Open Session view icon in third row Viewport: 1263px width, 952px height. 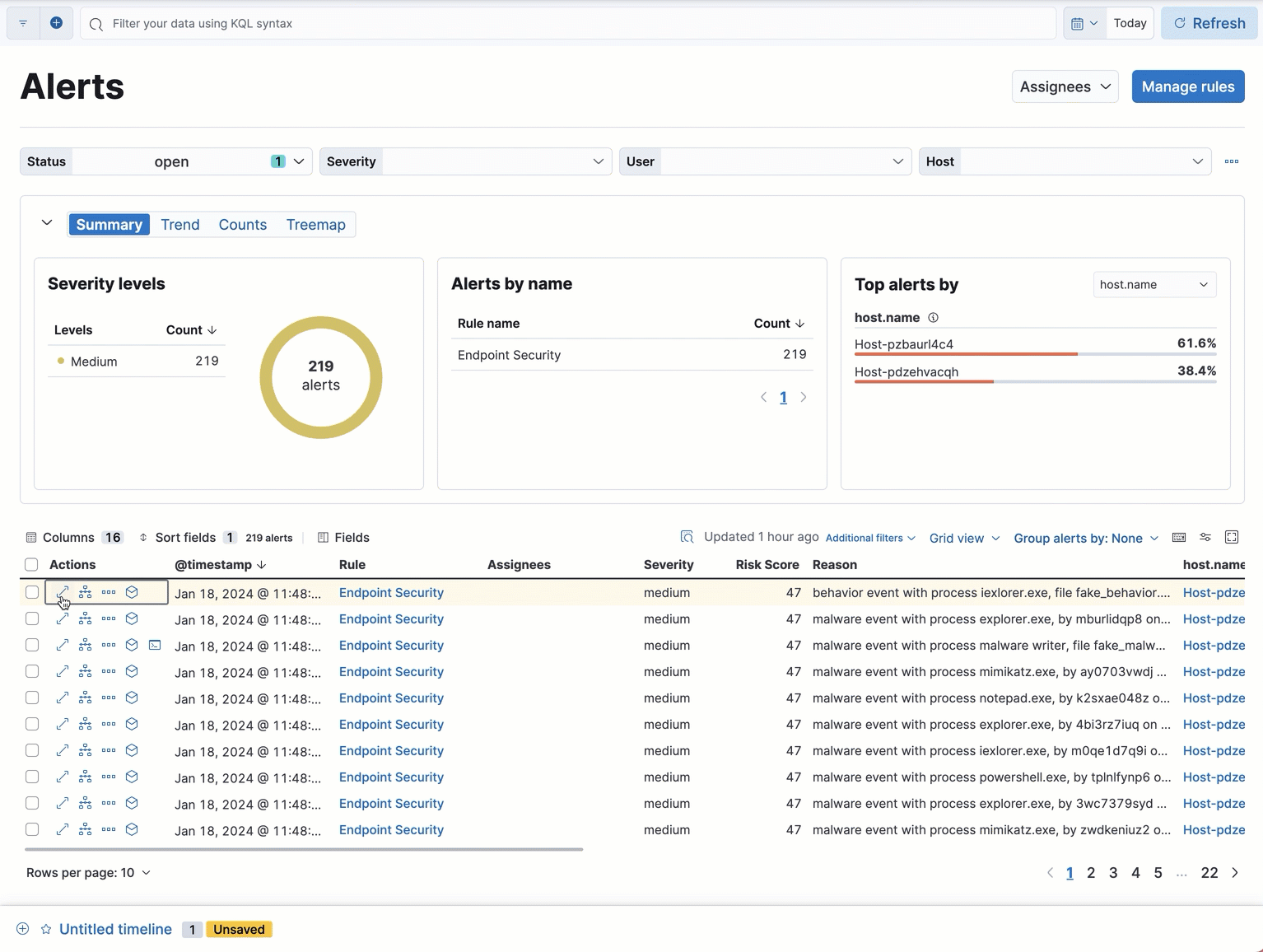point(155,646)
